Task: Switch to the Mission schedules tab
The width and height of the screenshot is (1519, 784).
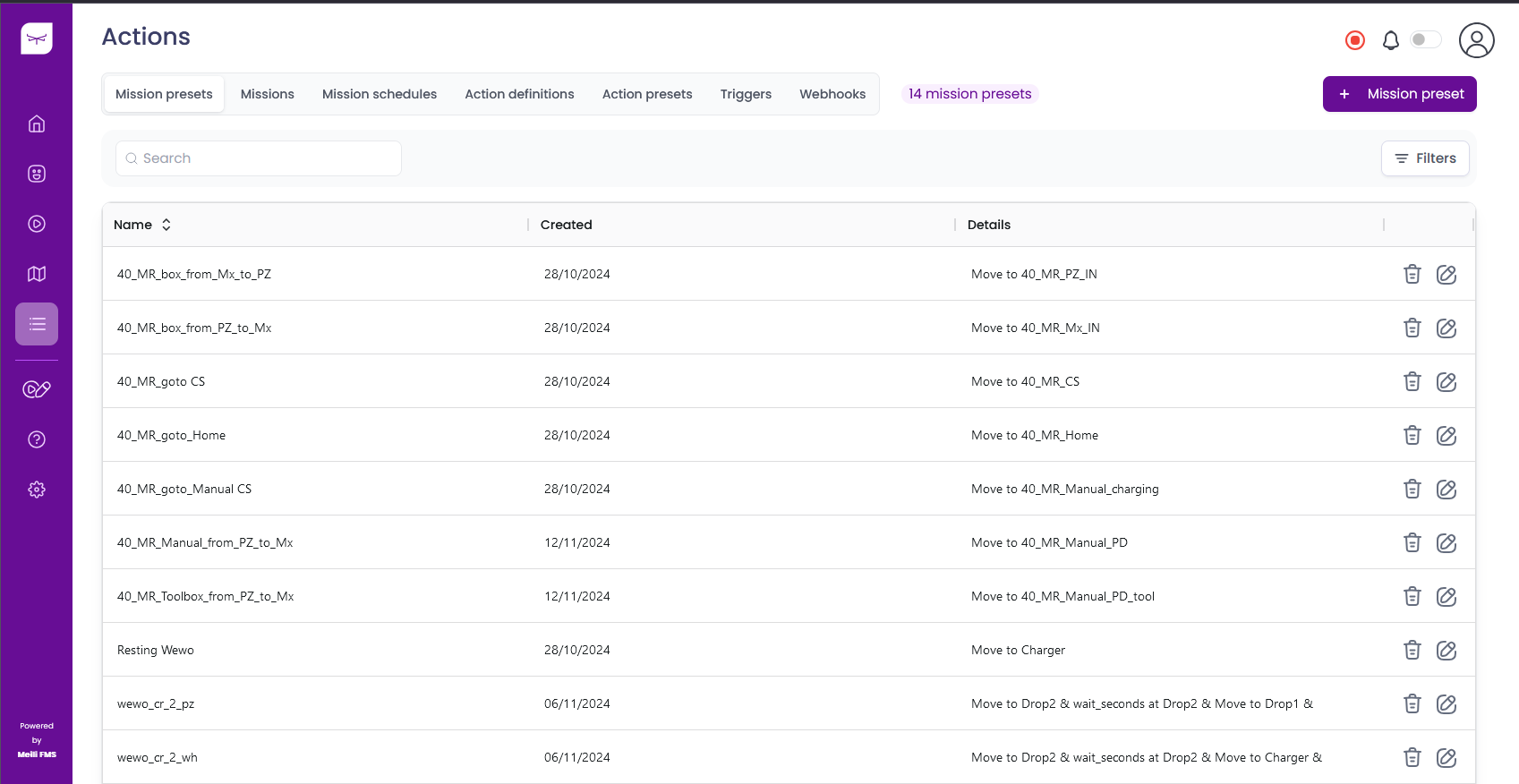Action: click(x=380, y=94)
